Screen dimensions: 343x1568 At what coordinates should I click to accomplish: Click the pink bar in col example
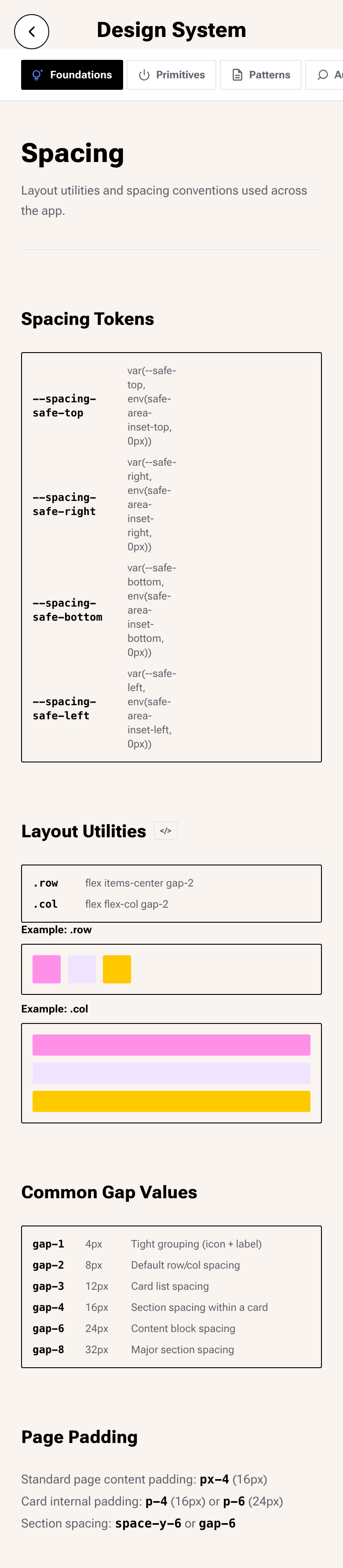point(171,1045)
